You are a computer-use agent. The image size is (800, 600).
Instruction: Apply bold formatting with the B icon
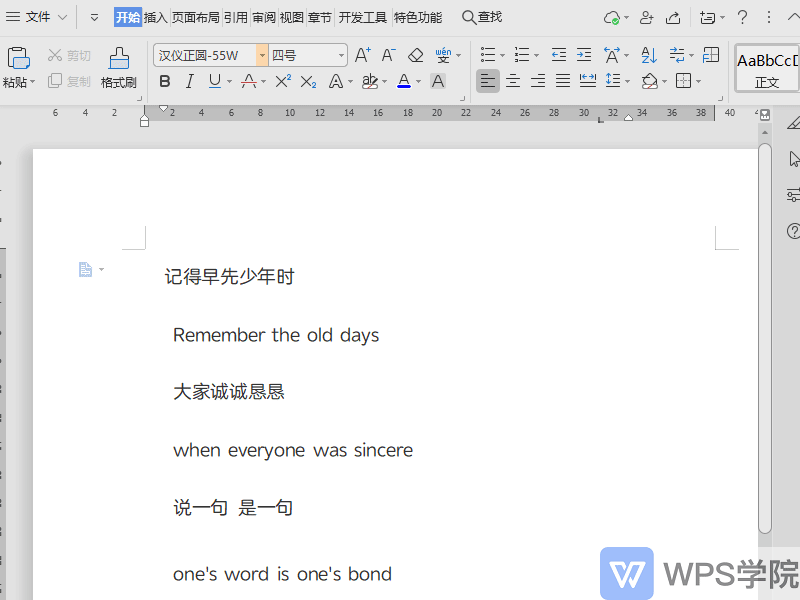[x=164, y=81]
